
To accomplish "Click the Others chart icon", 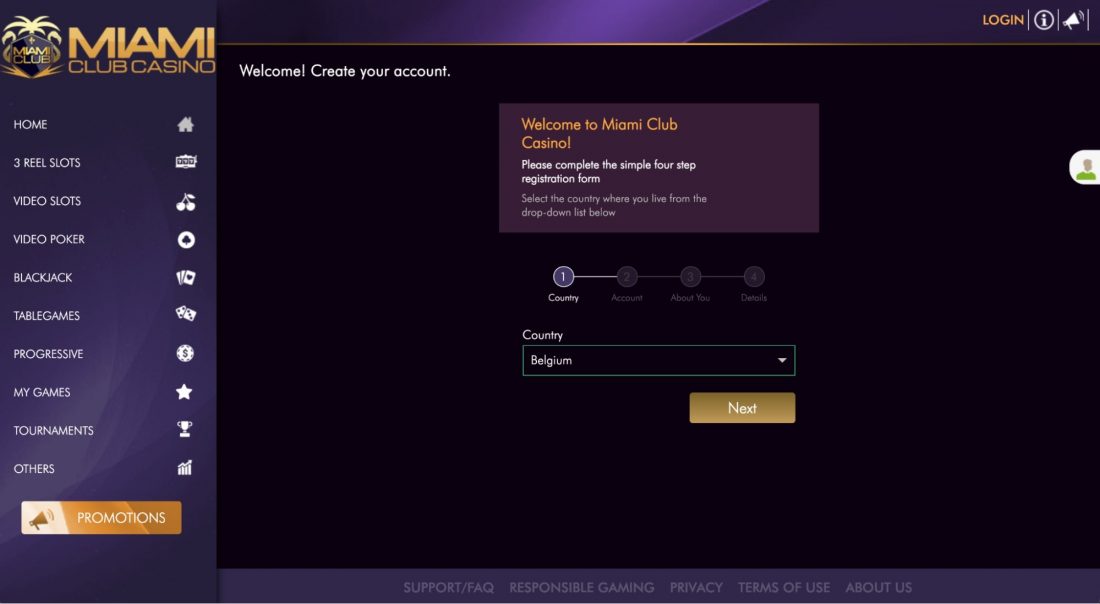I will pos(185,467).
